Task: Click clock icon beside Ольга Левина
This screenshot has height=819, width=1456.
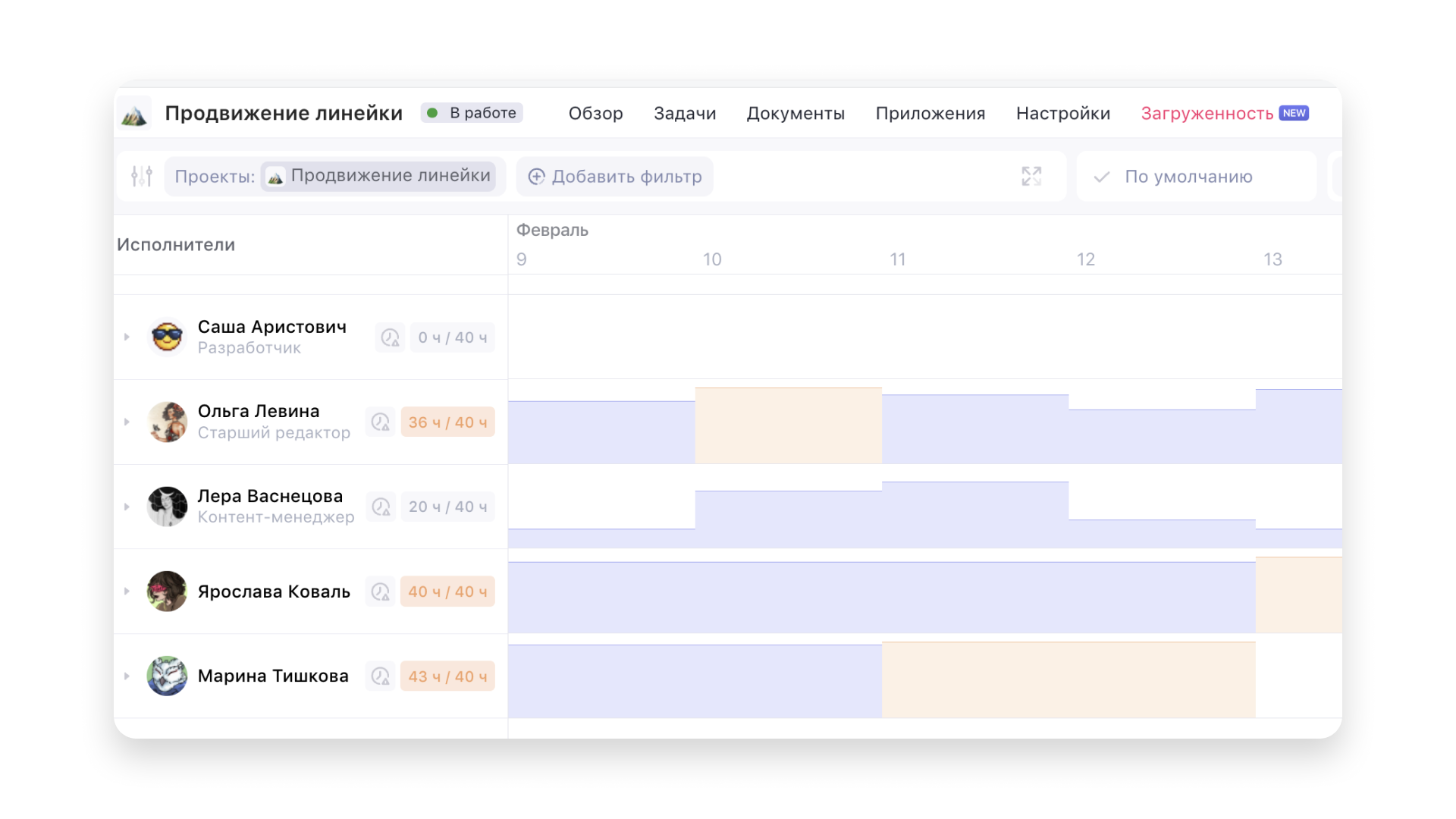Action: pyautogui.click(x=381, y=422)
